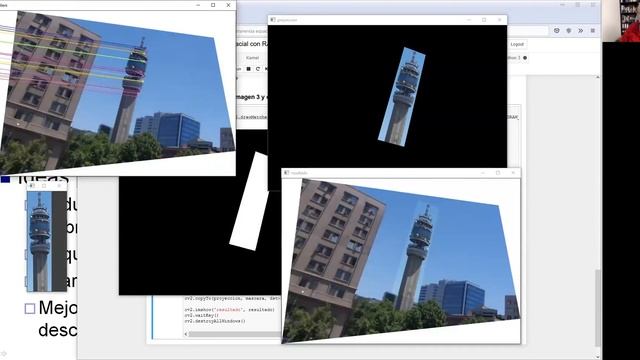
Task: Click the scroll-up arrow of notebook scrollbar
Action: point(598,78)
